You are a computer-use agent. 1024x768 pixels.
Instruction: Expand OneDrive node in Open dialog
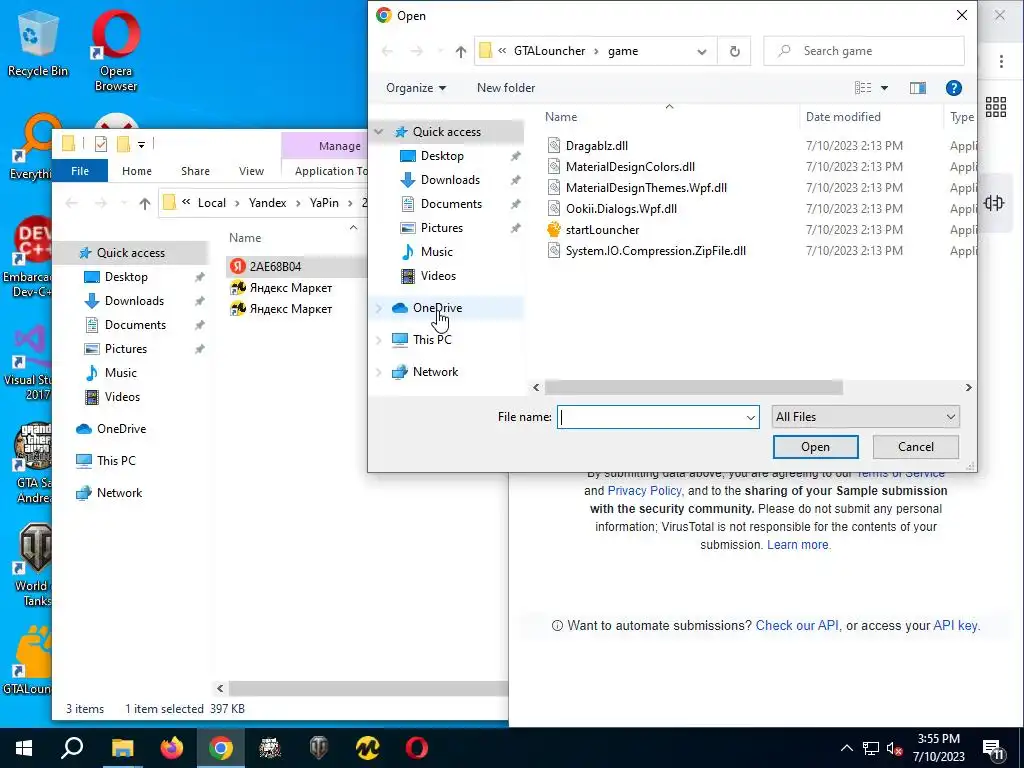click(x=378, y=308)
